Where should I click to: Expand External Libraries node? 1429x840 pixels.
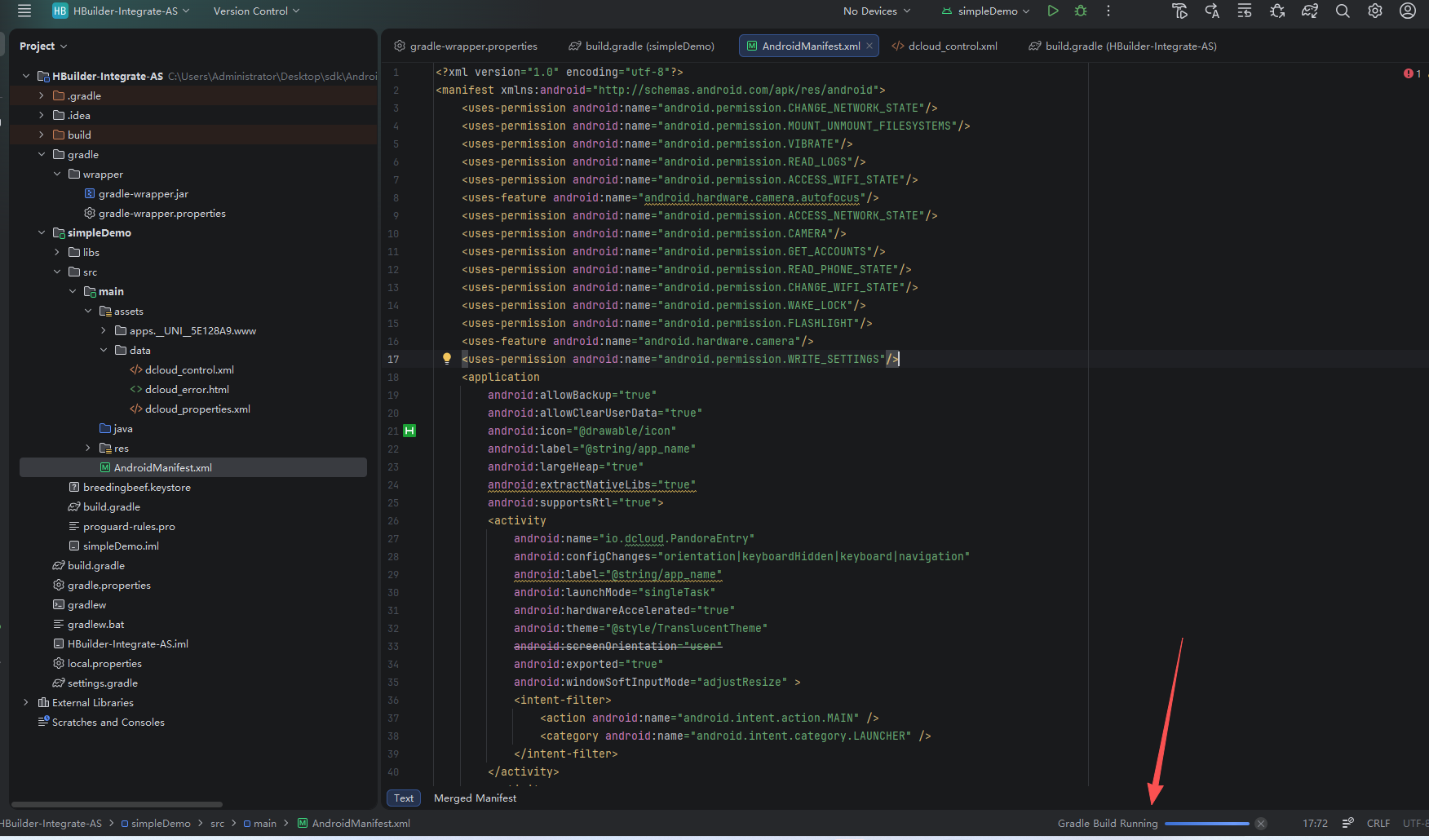26,702
